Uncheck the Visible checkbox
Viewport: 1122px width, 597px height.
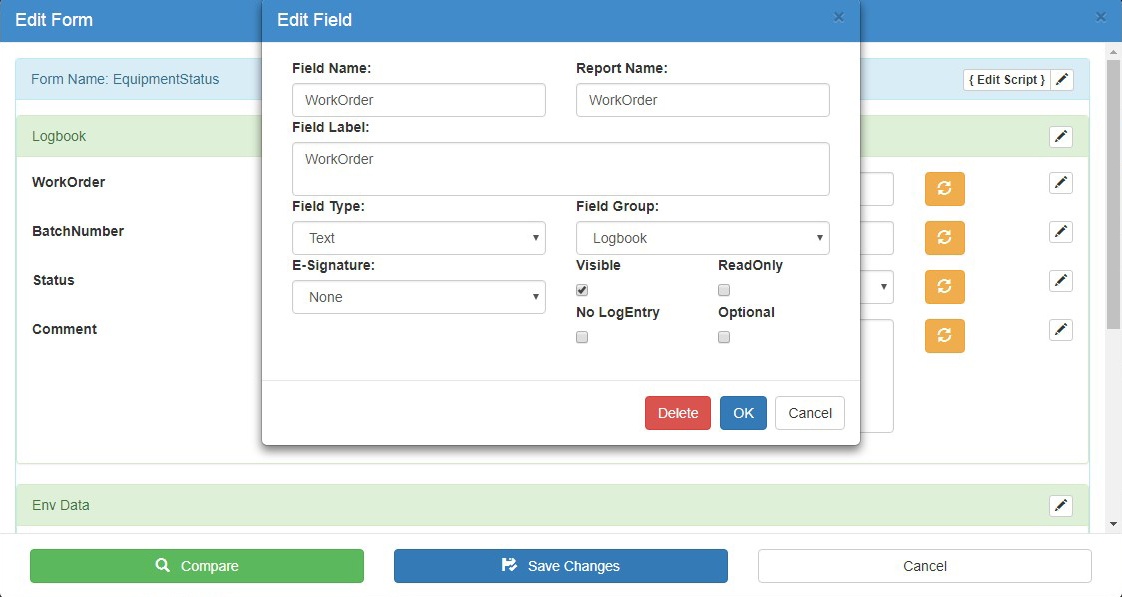[582, 290]
